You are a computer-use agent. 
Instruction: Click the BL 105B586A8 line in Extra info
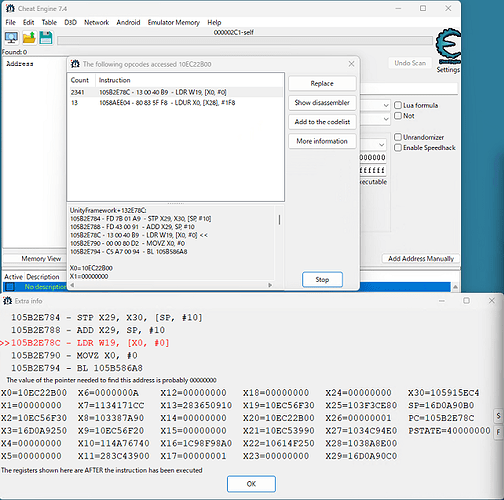coord(77,368)
